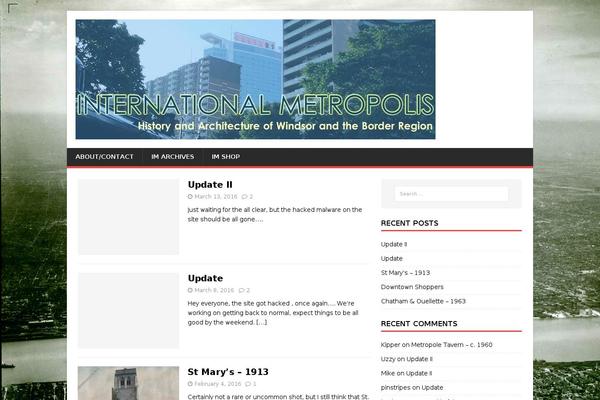Click the International Metropolis header banner
This screenshot has height=400, width=600.
tap(255, 79)
